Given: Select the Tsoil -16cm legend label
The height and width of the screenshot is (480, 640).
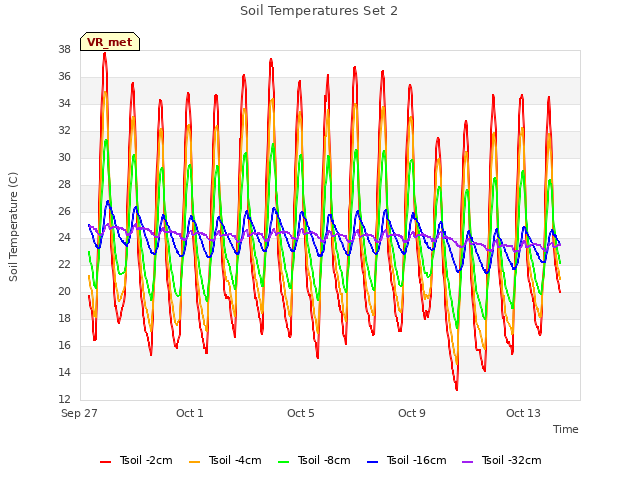Looking at the screenshot, I should [x=416, y=460].
